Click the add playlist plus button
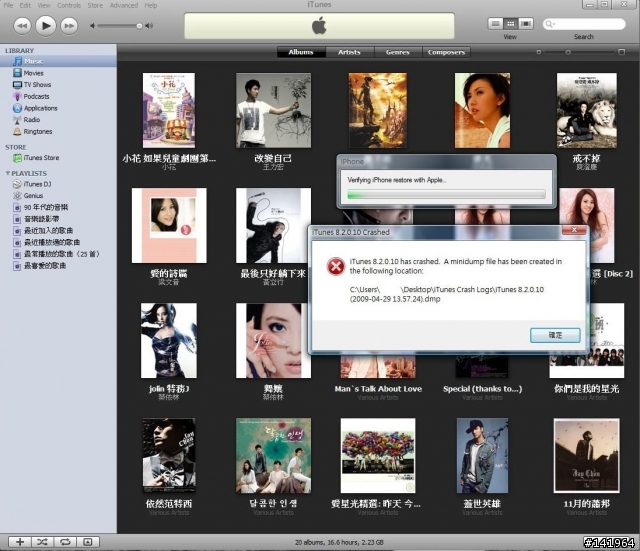This screenshot has width=640, height=551. tap(20, 542)
